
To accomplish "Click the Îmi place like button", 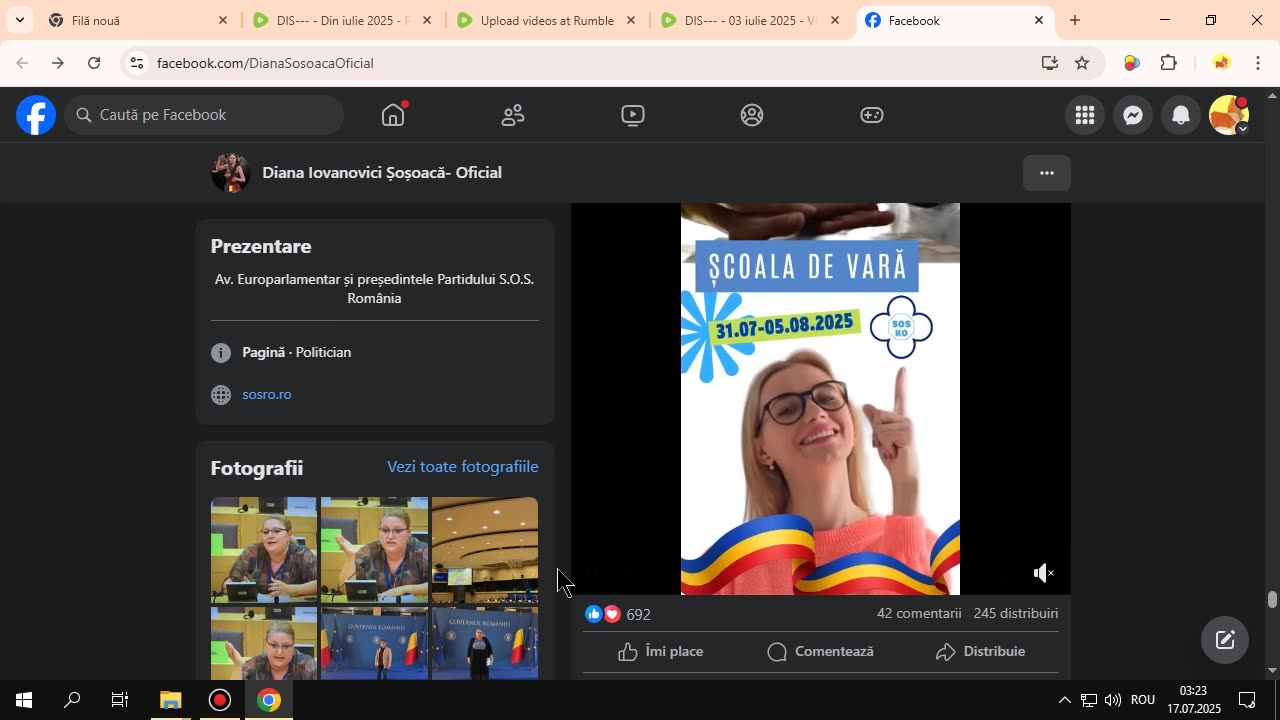I will (x=660, y=652).
